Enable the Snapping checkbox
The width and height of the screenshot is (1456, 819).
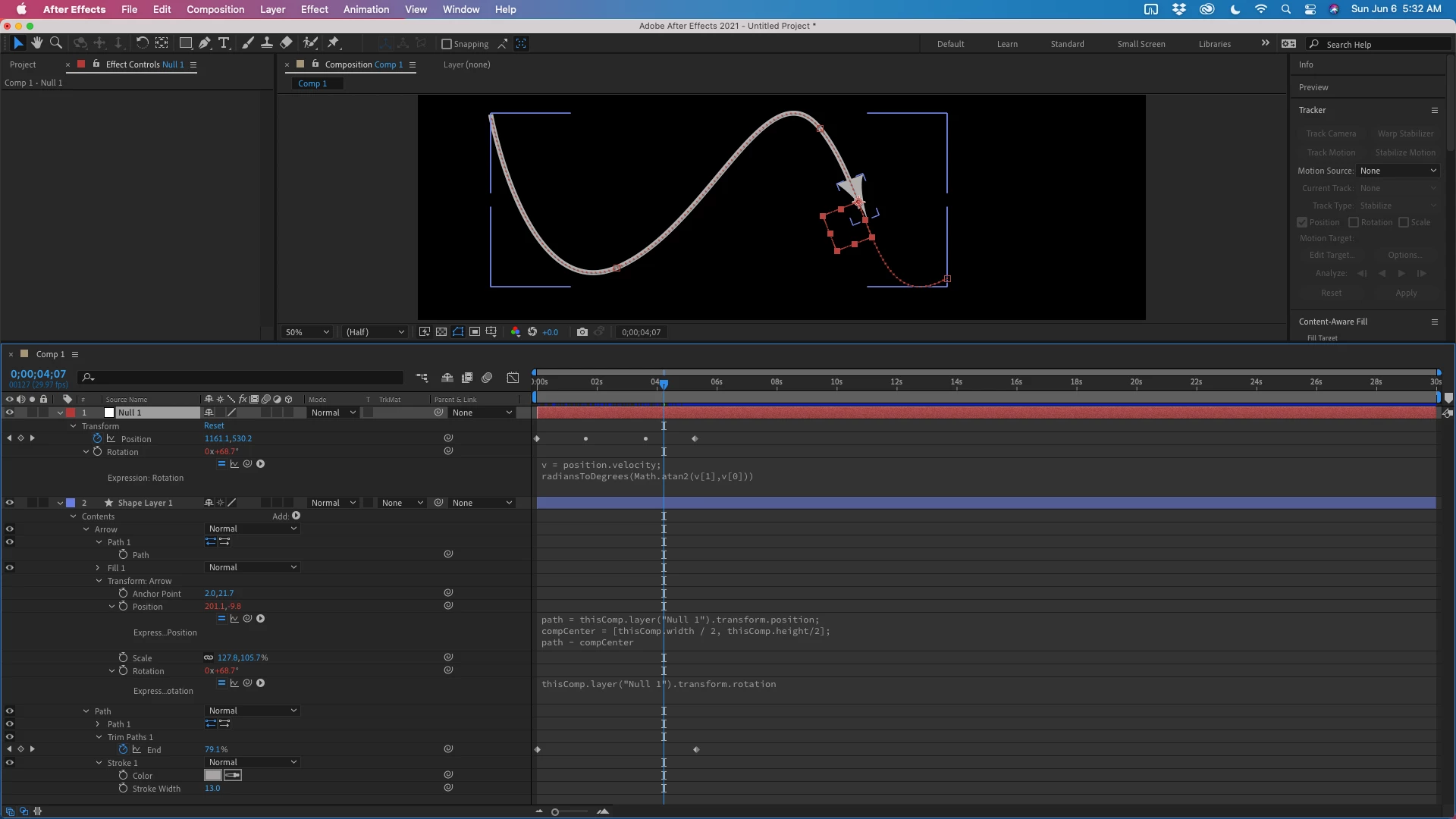447,44
